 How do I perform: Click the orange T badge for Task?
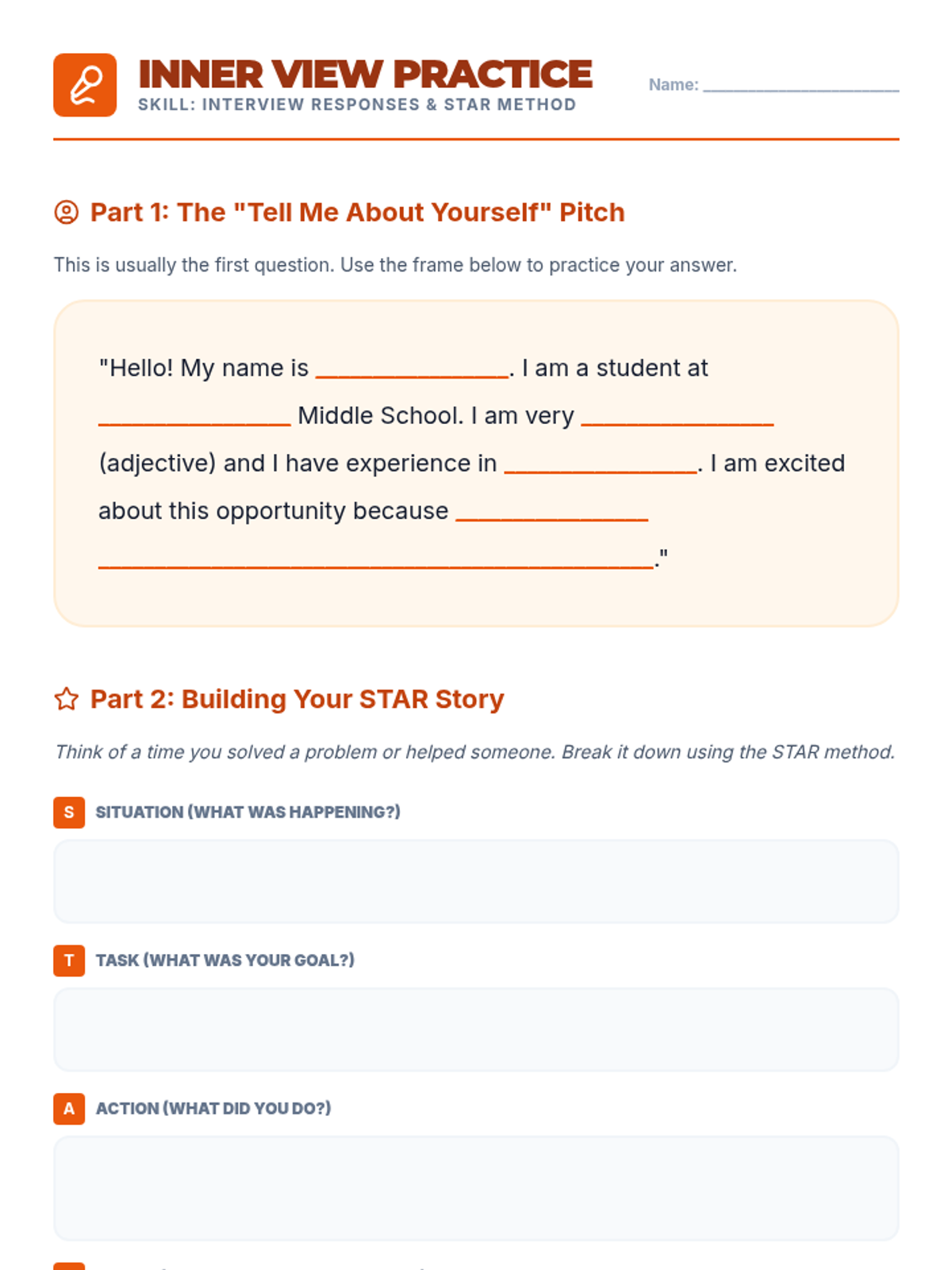(69, 960)
